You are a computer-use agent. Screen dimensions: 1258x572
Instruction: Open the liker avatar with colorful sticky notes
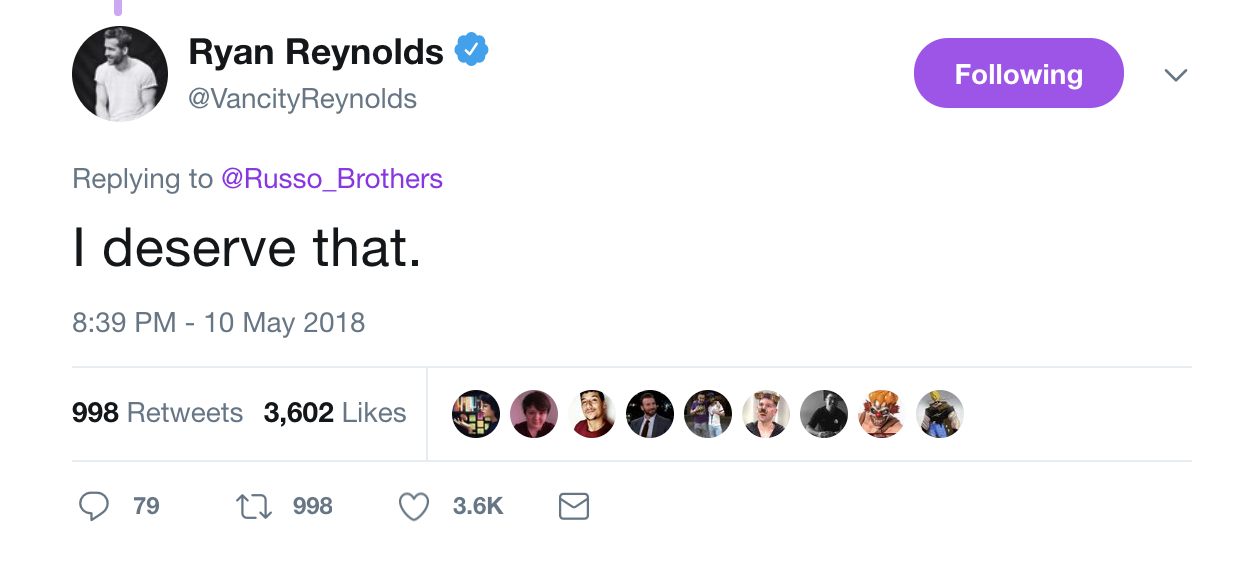pyautogui.click(x=476, y=413)
